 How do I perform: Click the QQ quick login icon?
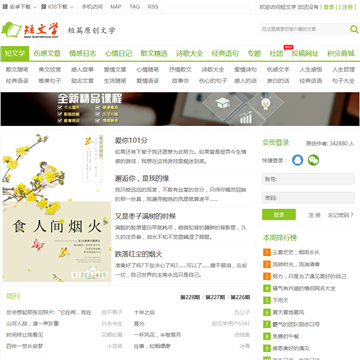[298, 160]
